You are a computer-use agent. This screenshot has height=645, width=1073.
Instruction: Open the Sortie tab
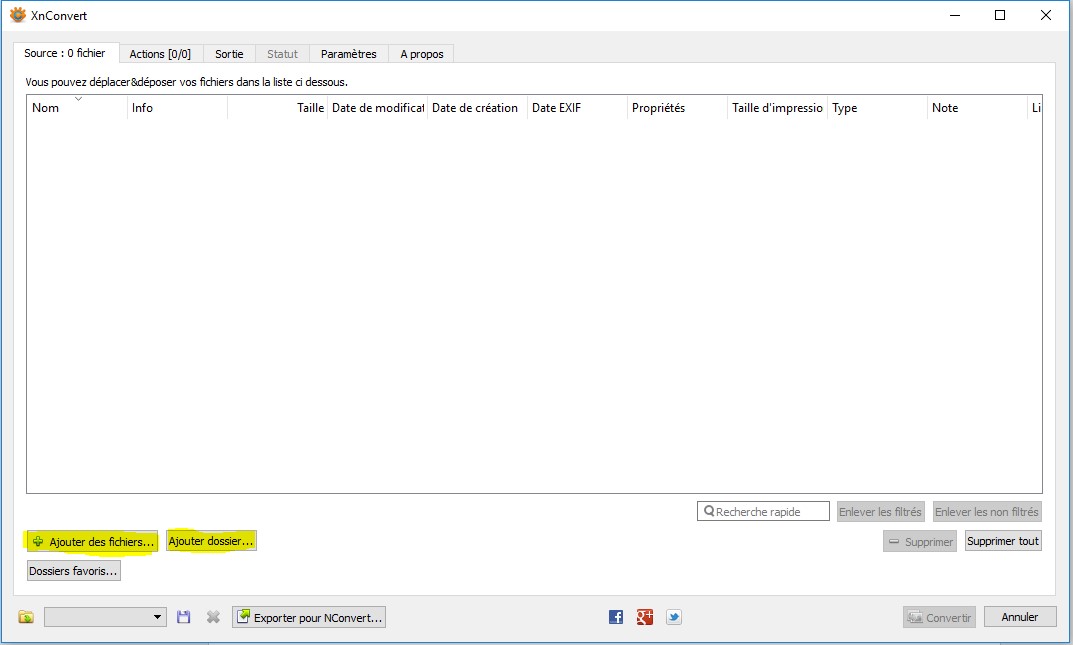229,54
